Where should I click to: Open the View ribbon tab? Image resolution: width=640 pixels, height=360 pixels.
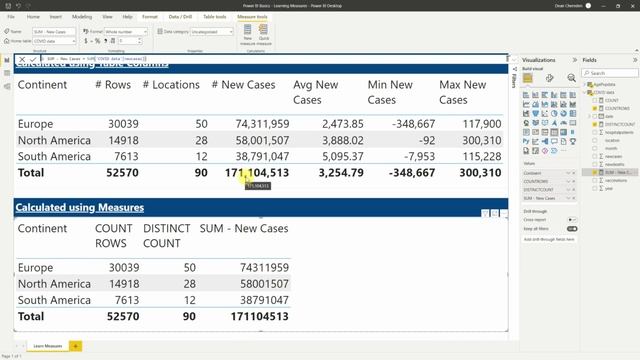107,17
